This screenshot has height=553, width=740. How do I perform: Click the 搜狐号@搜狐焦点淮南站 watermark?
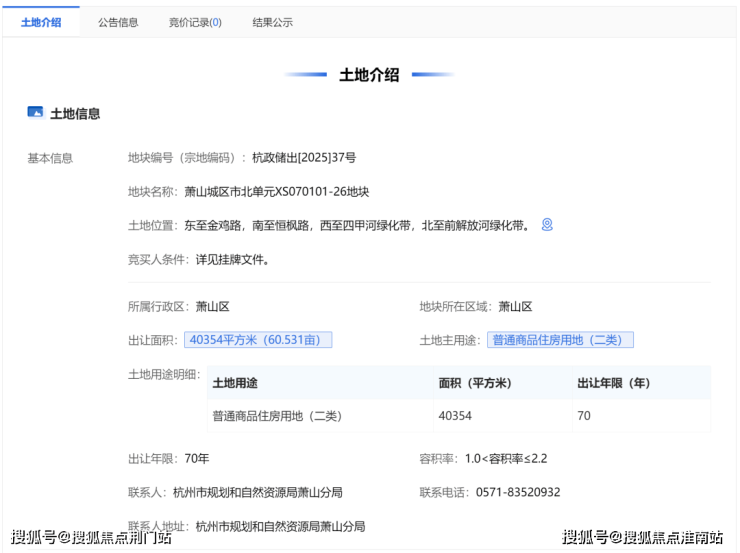[642, 538]
